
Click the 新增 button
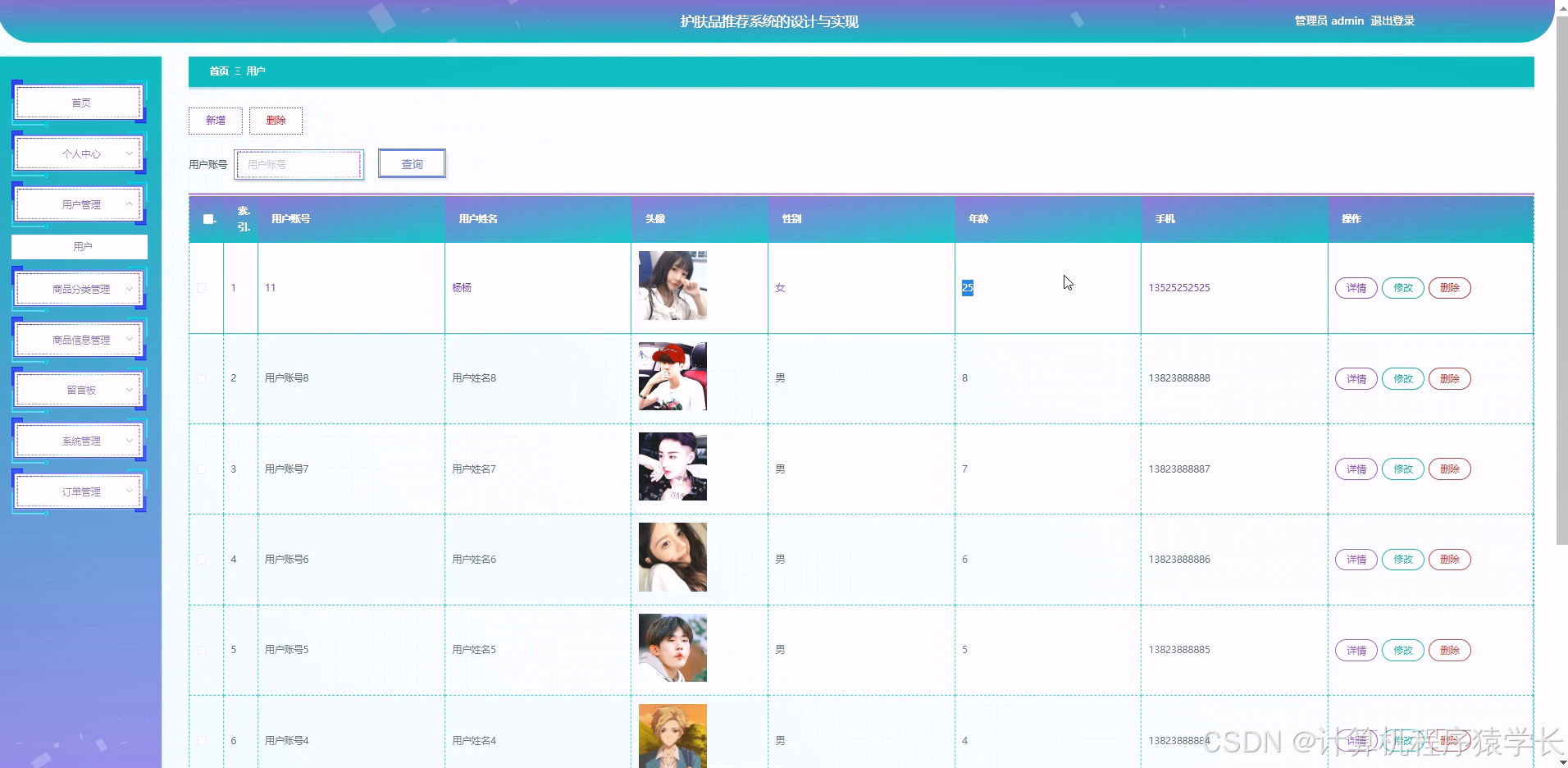tap(216, 121)
